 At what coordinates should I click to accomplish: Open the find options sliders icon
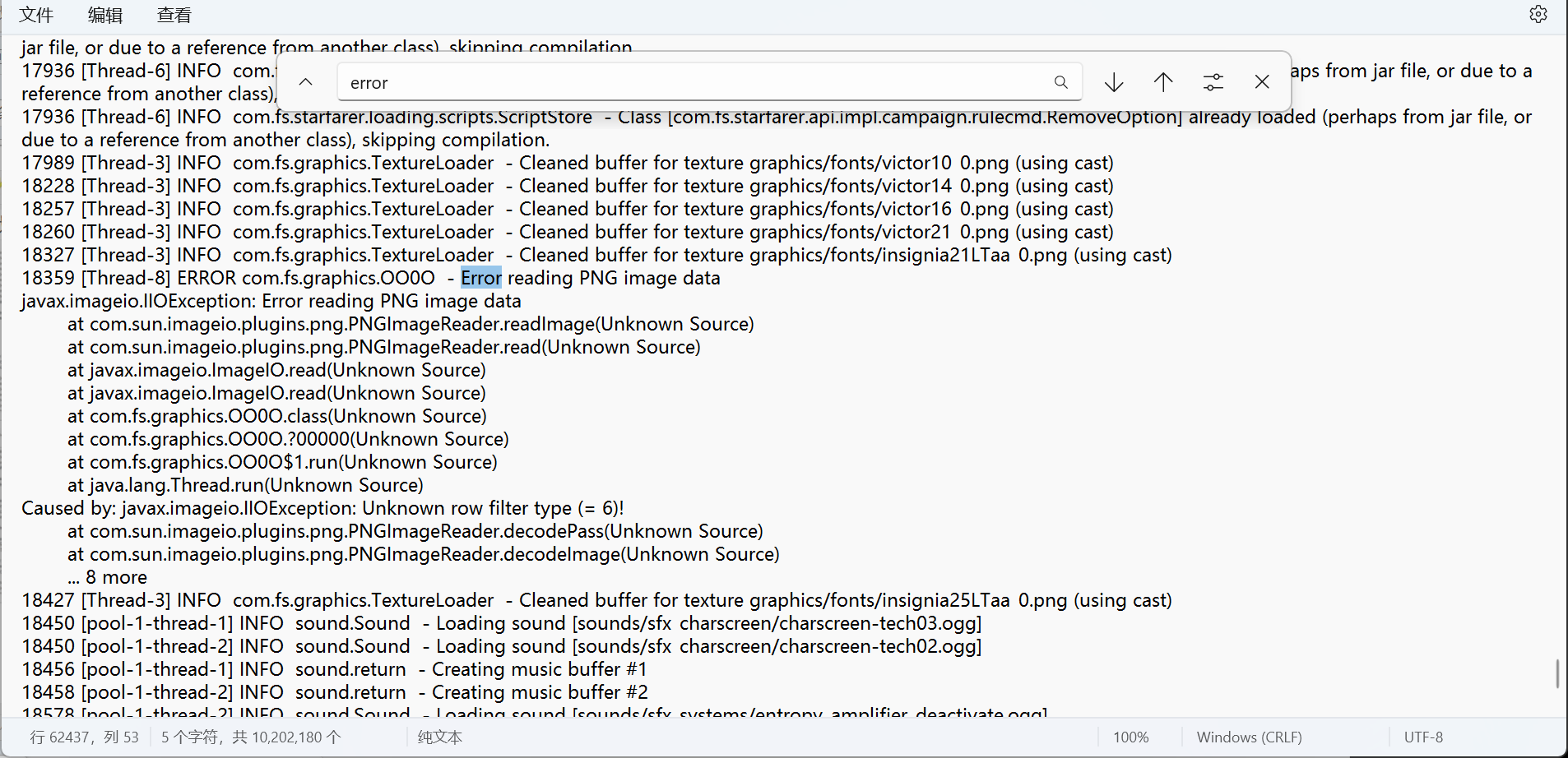[1213, 82]
